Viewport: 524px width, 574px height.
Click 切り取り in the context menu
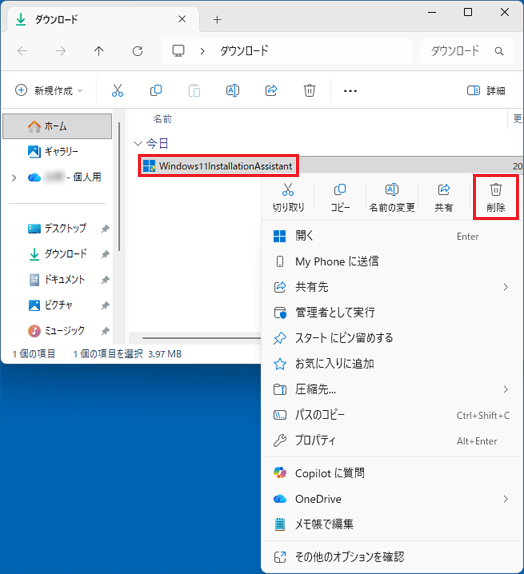coord(288,198)
